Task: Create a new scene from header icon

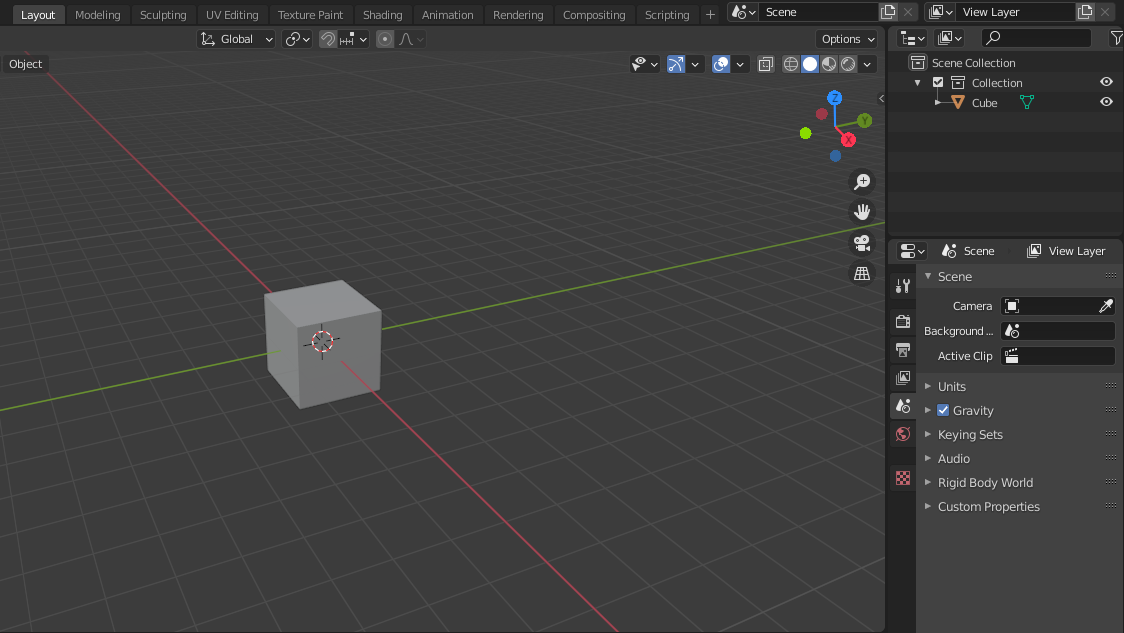Action: tap(888, 12)
